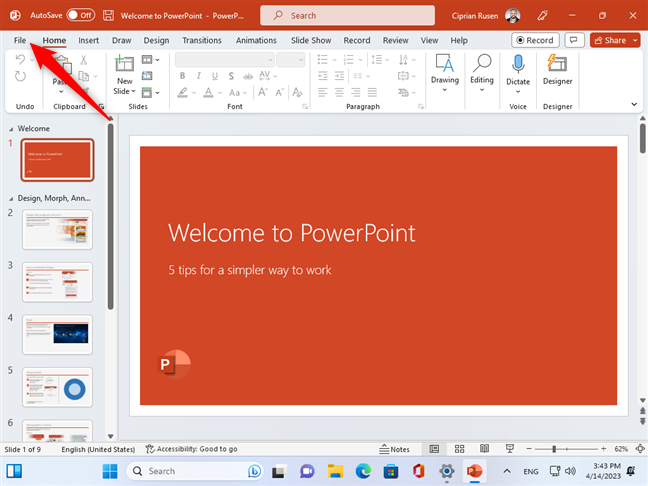This screenshot has height=486, width=648.
Task: Open the Drawing group menu
Action: tap(445, 73)
